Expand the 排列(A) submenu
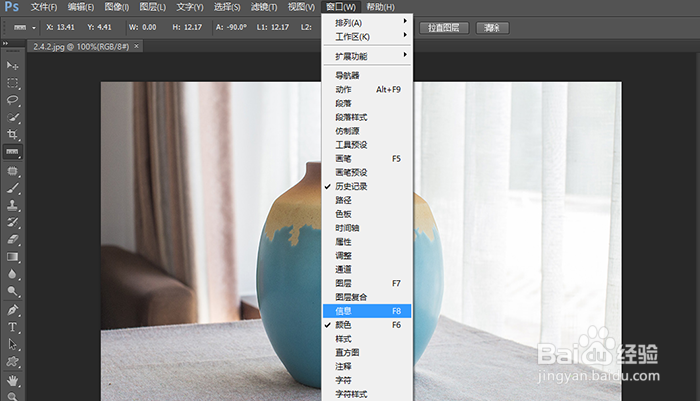Viewport: 700px width, 401px height. pyautogui.click(x=367, y=23)
